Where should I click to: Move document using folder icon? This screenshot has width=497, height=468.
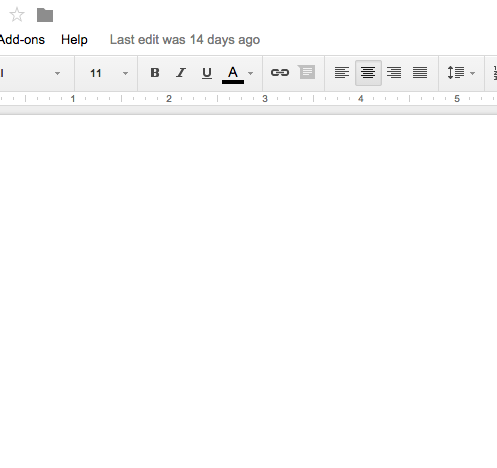point(45,15)
